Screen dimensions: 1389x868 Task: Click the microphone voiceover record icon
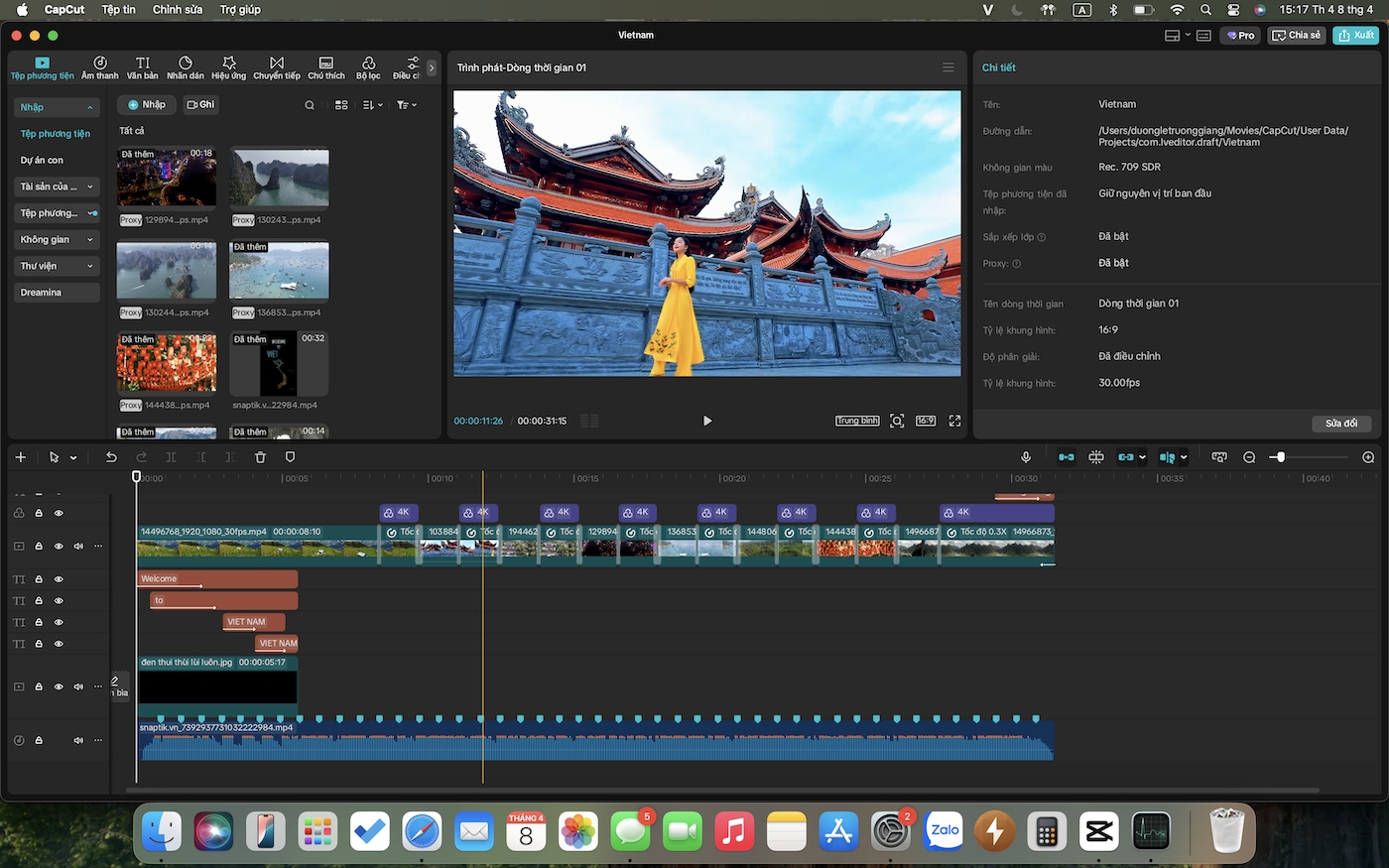pos(1026,457)
